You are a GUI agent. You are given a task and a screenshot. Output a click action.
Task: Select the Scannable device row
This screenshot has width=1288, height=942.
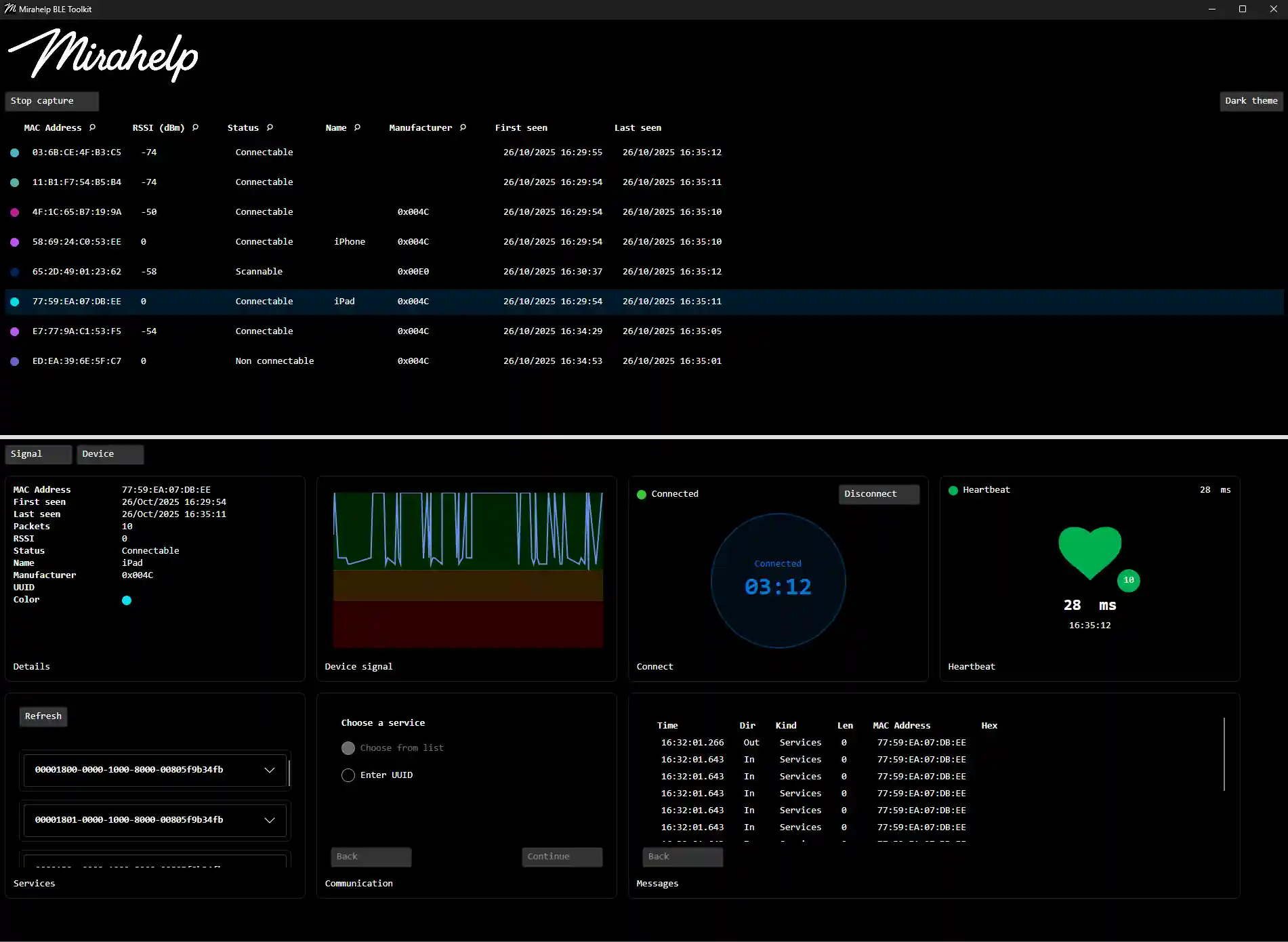(644, 272)
